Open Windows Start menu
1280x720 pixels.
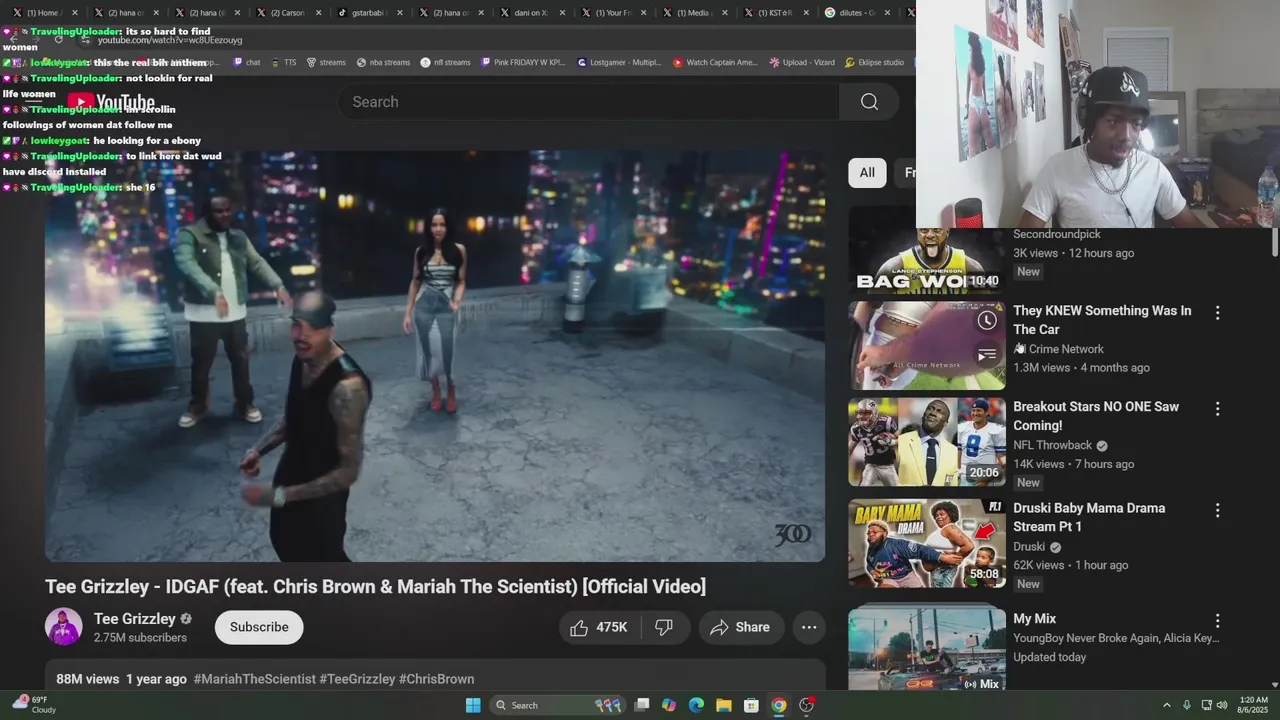coord(473,705)
